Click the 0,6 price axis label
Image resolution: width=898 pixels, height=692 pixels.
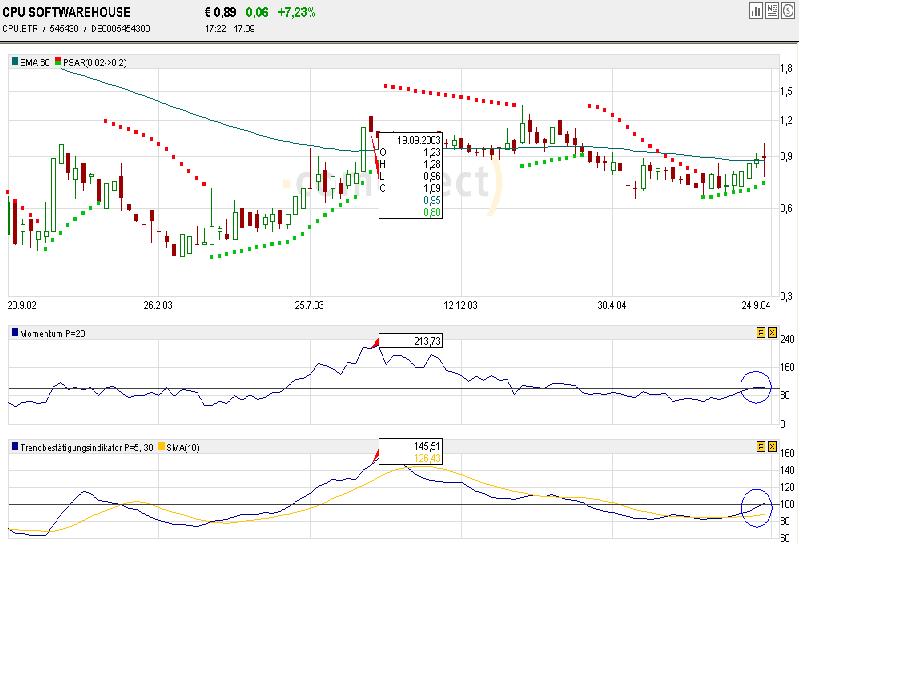click(x=787, y=209)
